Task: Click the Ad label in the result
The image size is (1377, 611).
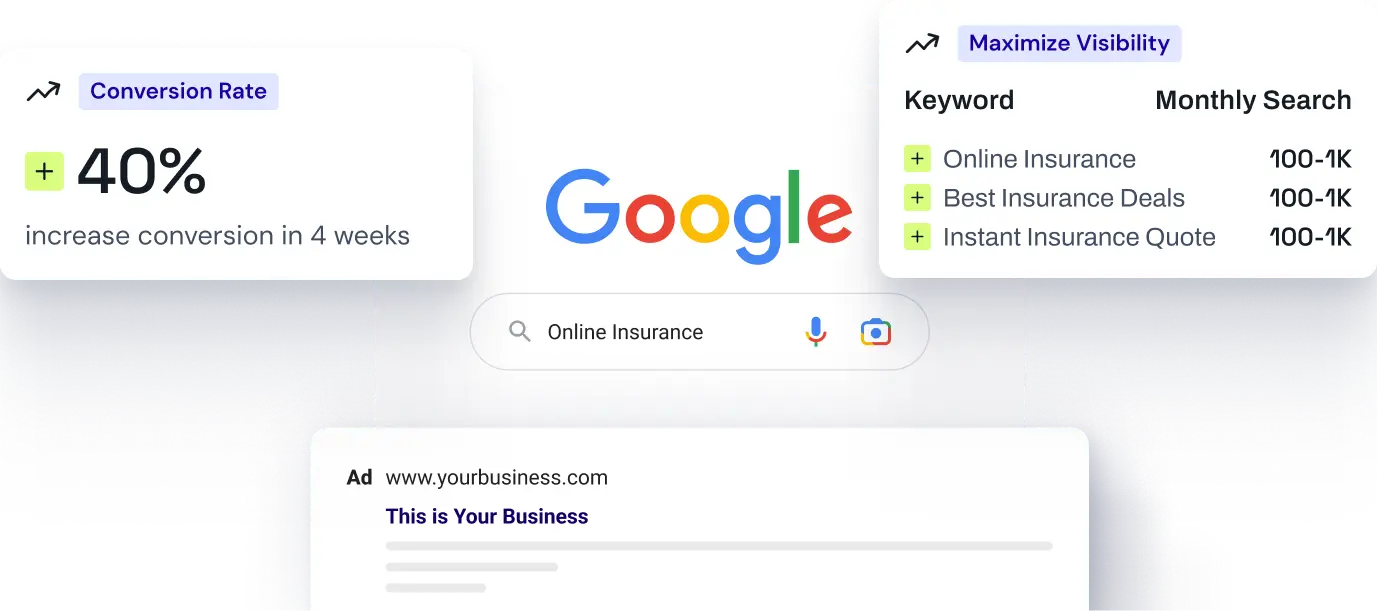Action: (x=359, y=477)
